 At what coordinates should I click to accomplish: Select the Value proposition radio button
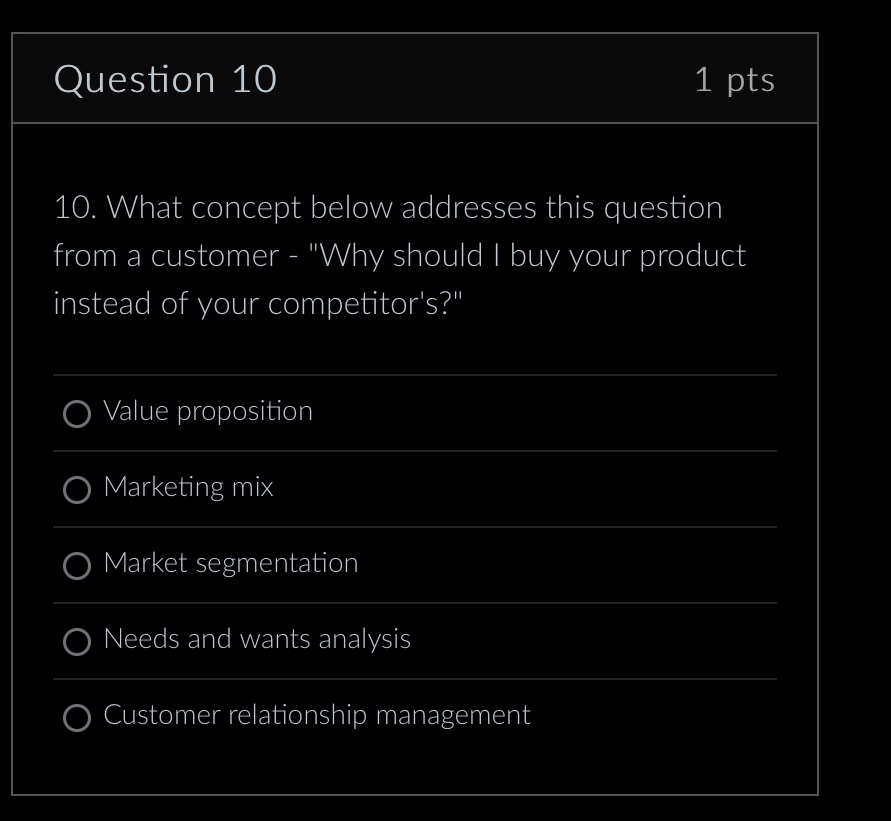click(x=77, y=413)
